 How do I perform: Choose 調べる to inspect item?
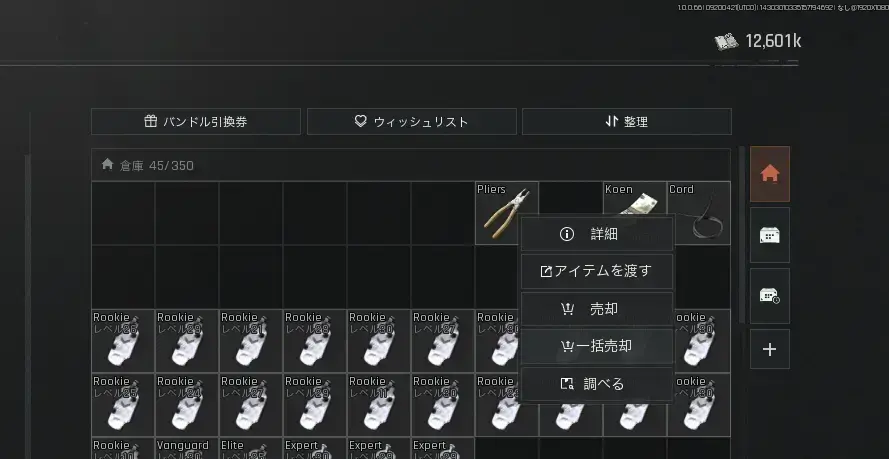(597, 384)
